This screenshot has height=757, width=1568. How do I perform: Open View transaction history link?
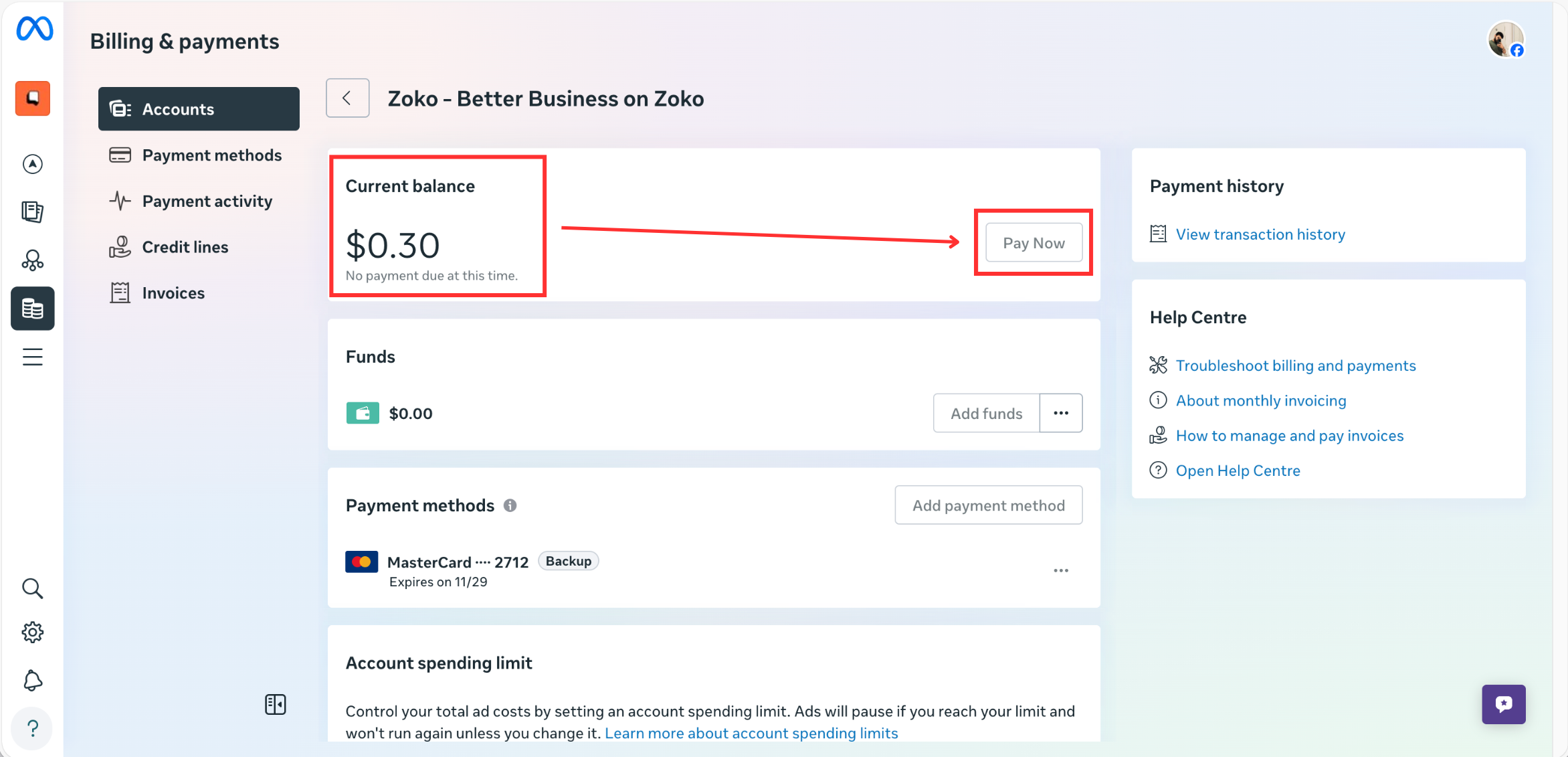coord(1260,234)
